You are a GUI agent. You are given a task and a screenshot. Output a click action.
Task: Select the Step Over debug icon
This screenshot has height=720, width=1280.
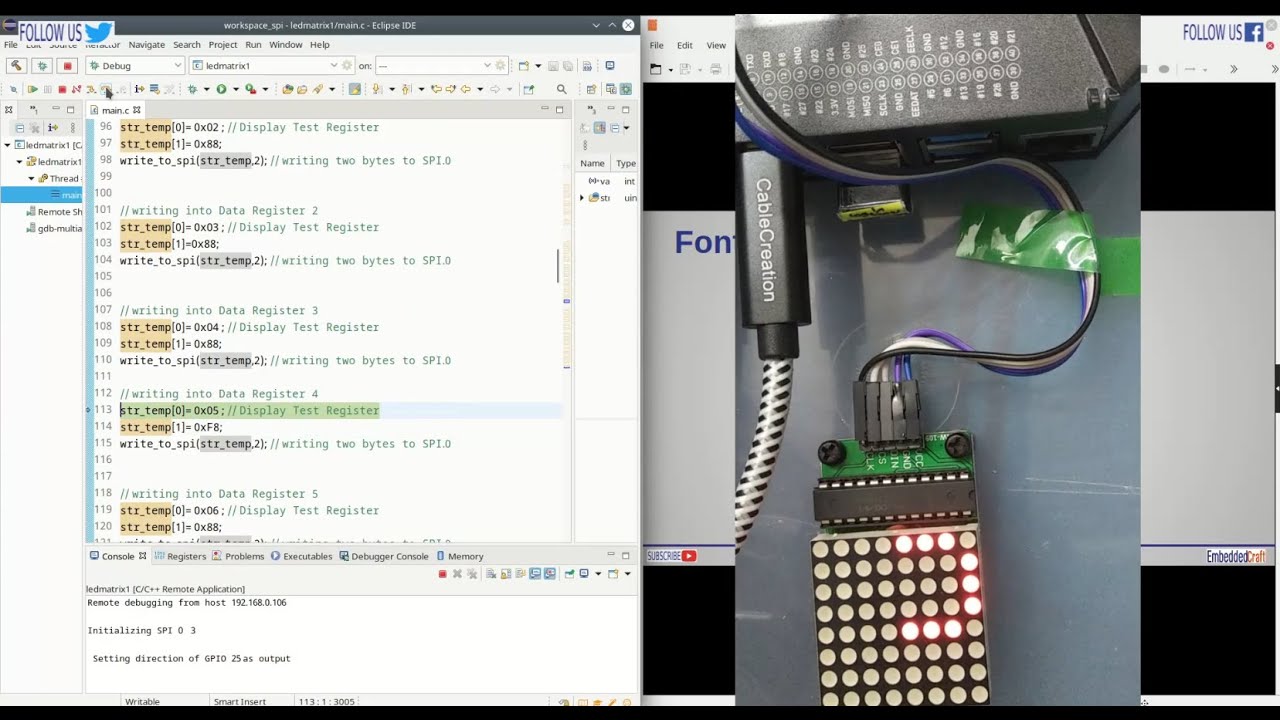pyautogui.click(x=106, y=89)
